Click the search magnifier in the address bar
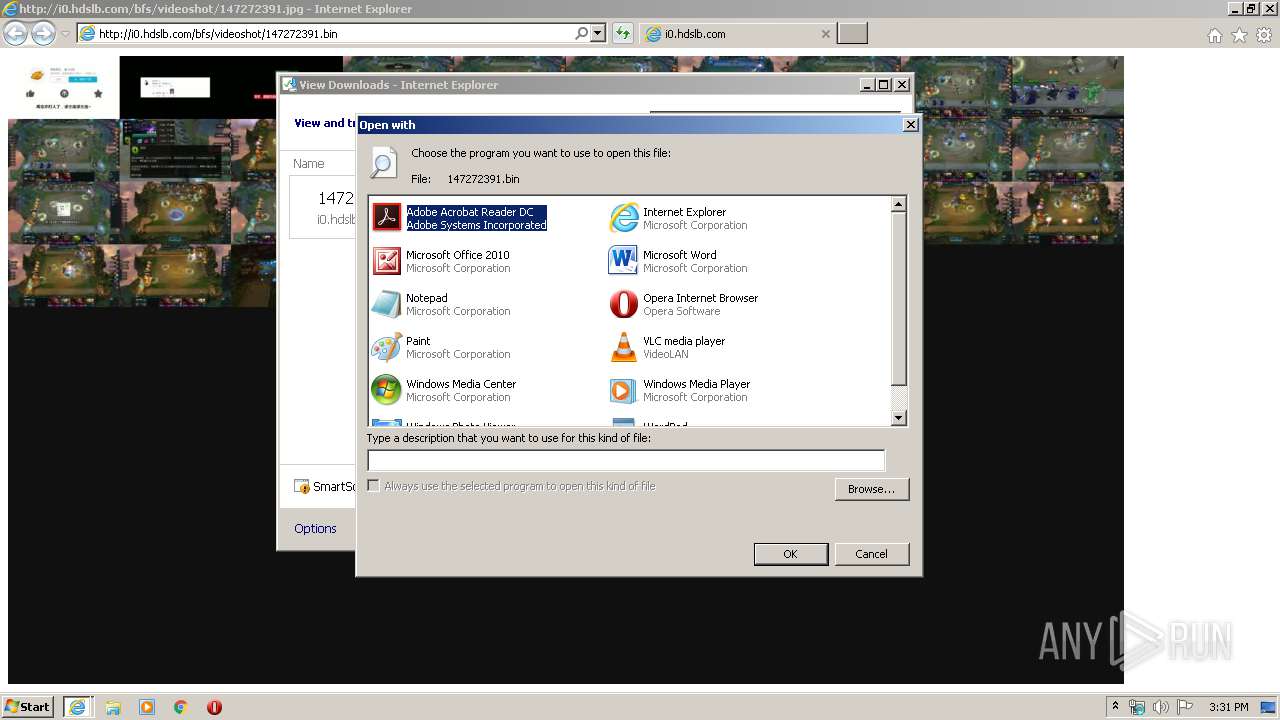Image resolution: width=1280 pixels, height=720 pixels. coord(582,33)
